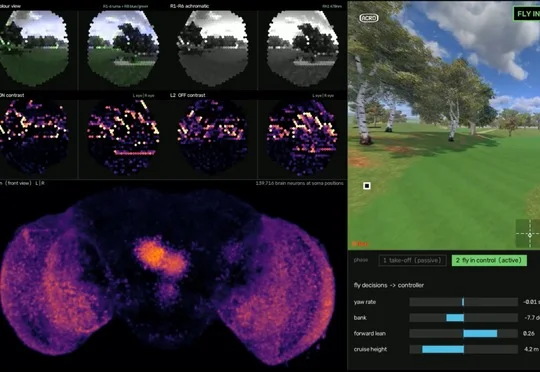Open the right-eye colour view thumbnail

[x=123, y=48]
